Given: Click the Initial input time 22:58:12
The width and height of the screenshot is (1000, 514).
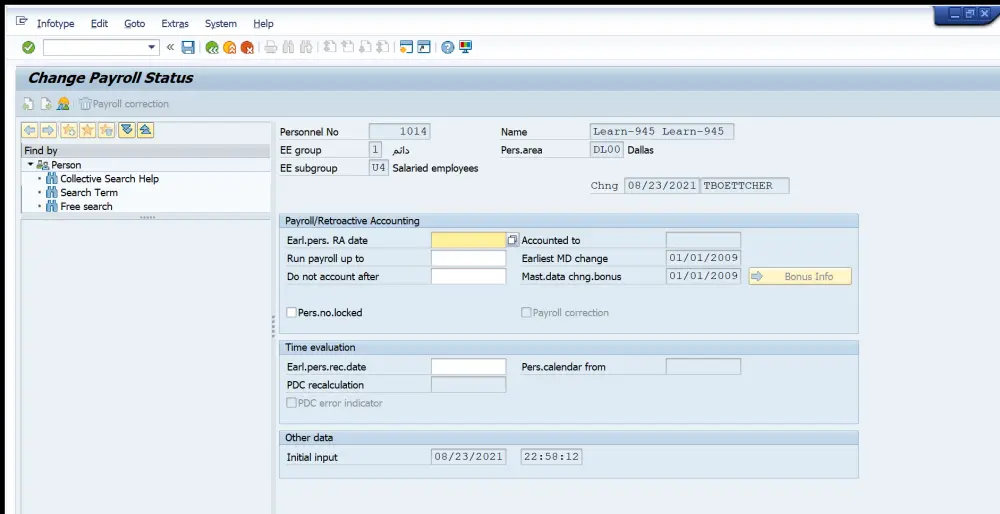Looking at the screenshot, I should click(x=551, y=457).
